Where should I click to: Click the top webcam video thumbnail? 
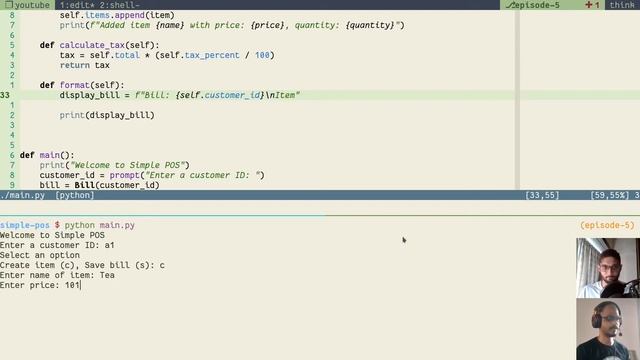608,268
